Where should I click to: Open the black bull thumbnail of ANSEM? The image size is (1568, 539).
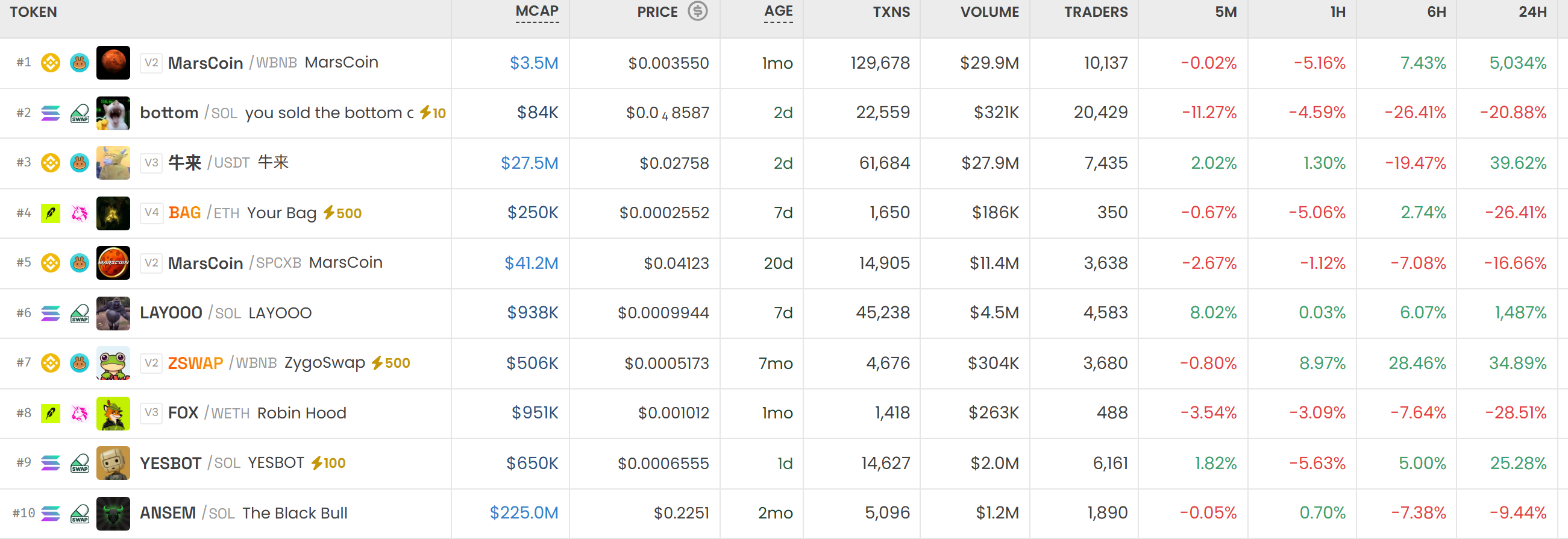(113, 514)
